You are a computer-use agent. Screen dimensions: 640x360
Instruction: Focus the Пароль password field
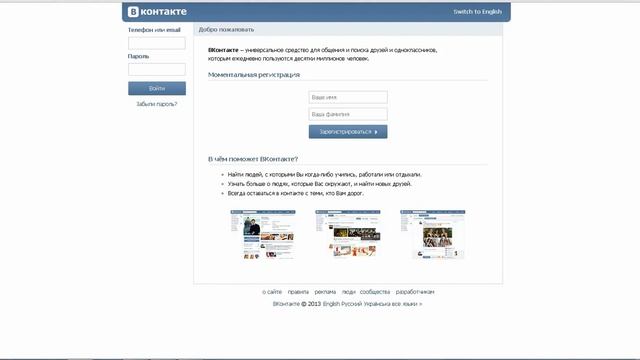click(157, 69)
